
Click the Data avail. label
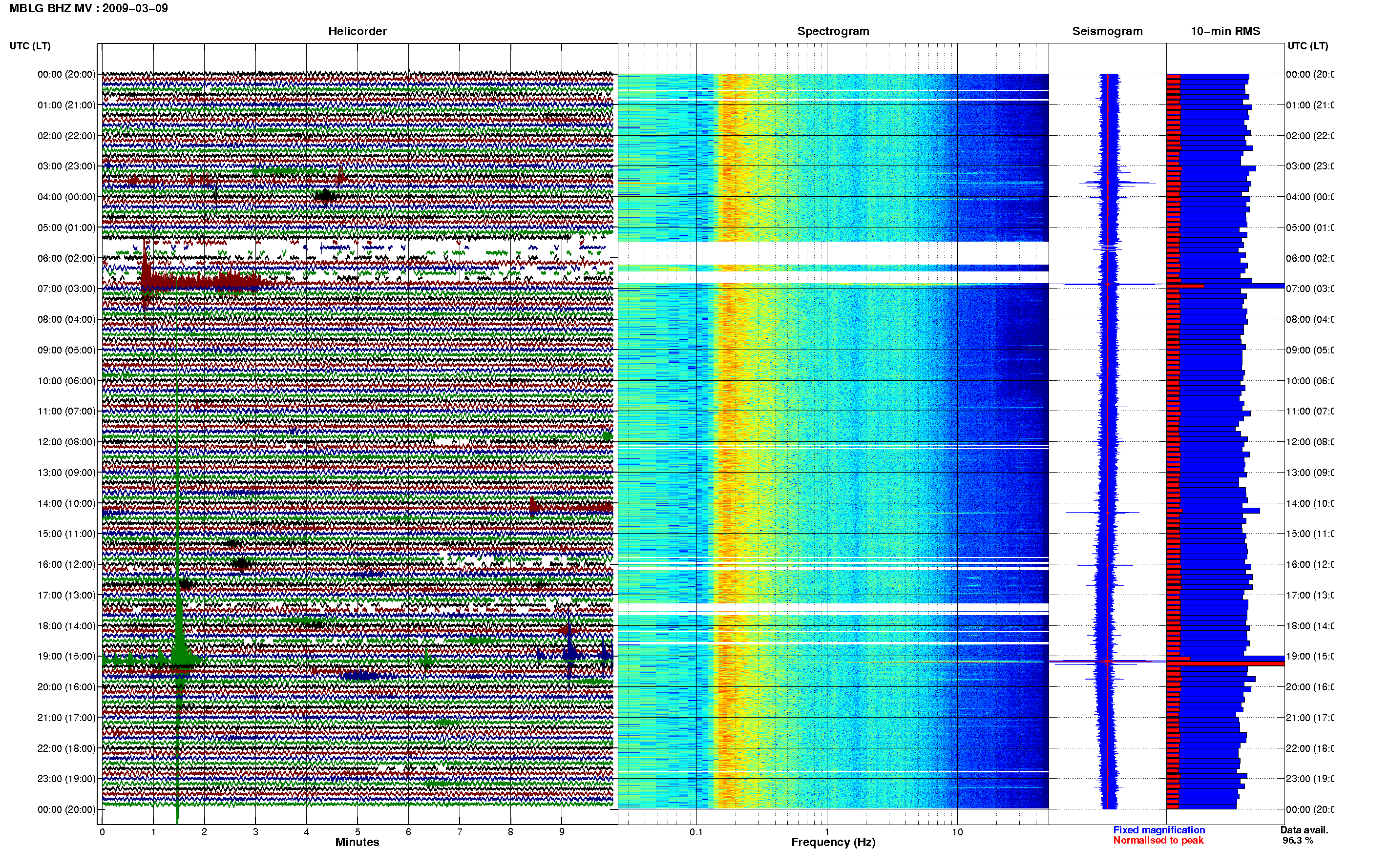[1304, 830]
